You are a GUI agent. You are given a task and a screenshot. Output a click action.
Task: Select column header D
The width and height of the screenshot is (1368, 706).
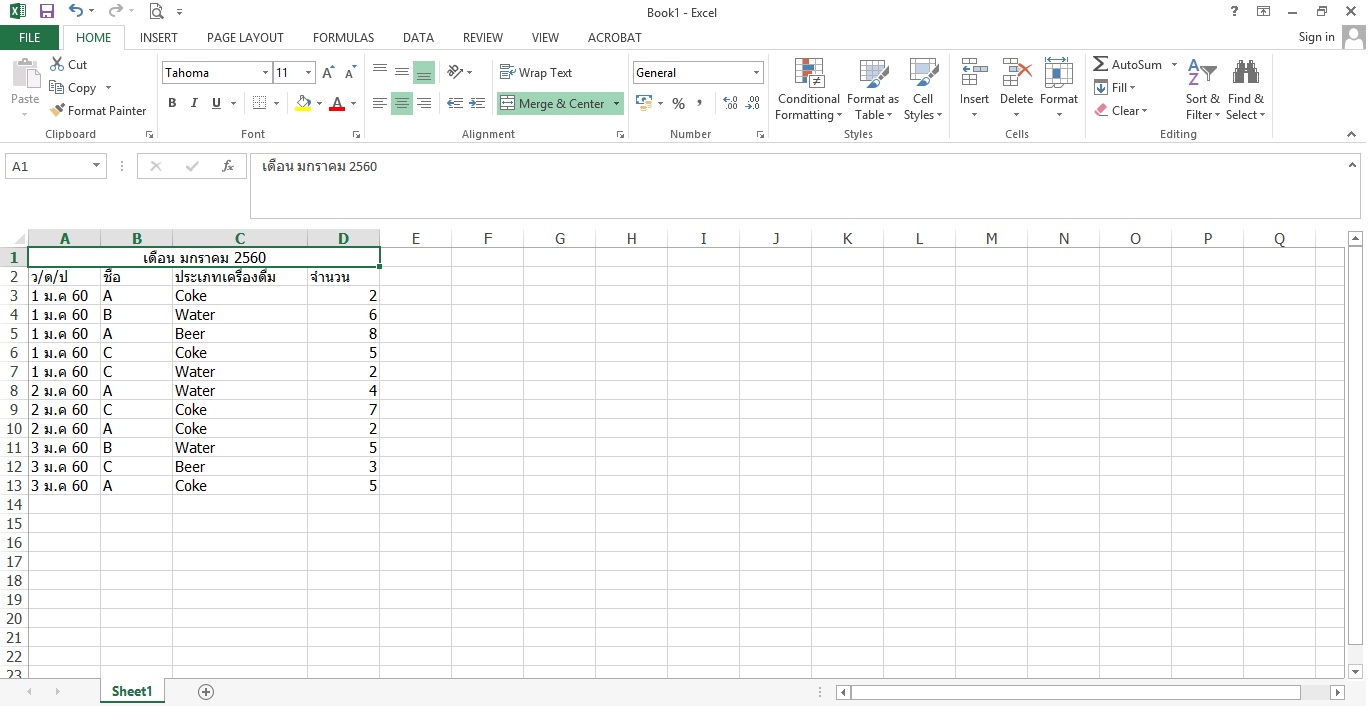point(343,238)
